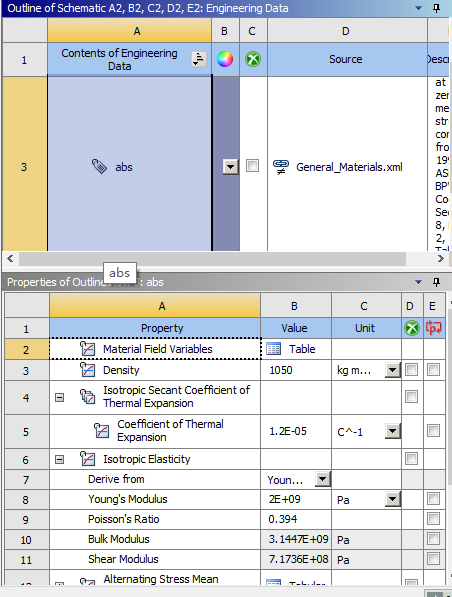Click the link icon beside General_Materials.xml

[281, 167]
